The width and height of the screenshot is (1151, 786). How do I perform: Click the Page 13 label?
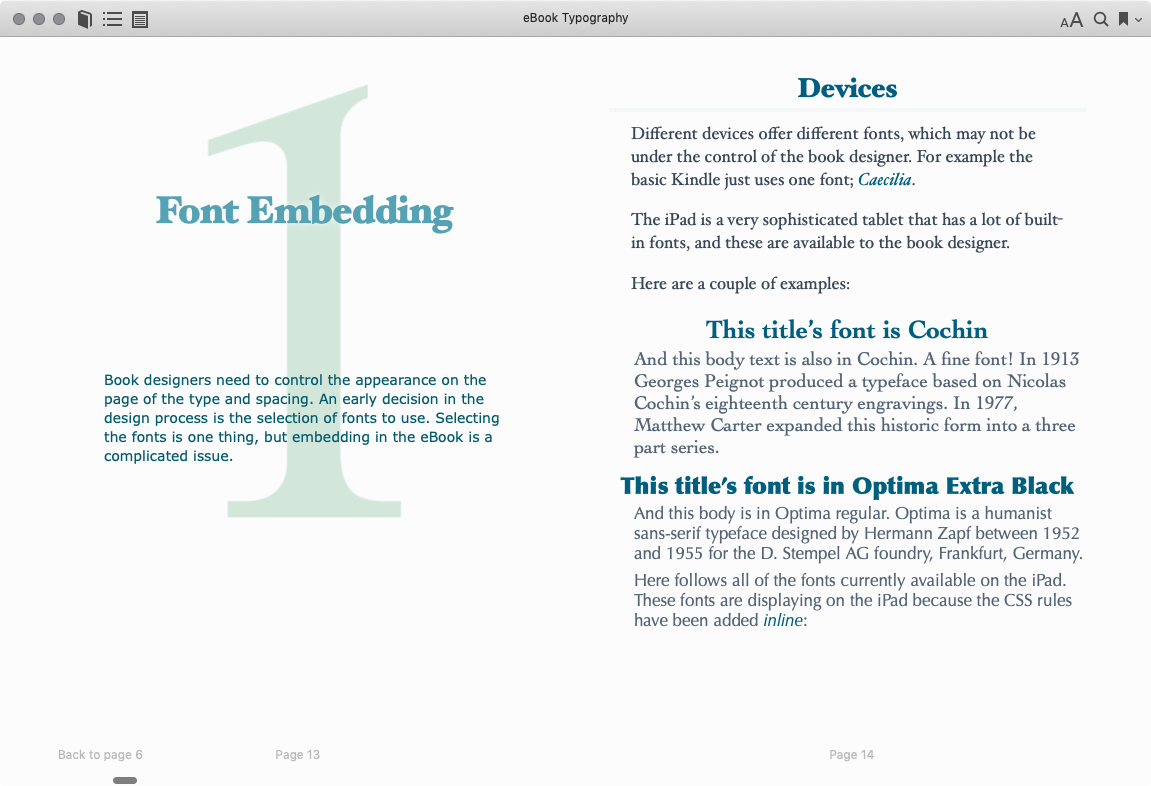click(x=297, y=754)
